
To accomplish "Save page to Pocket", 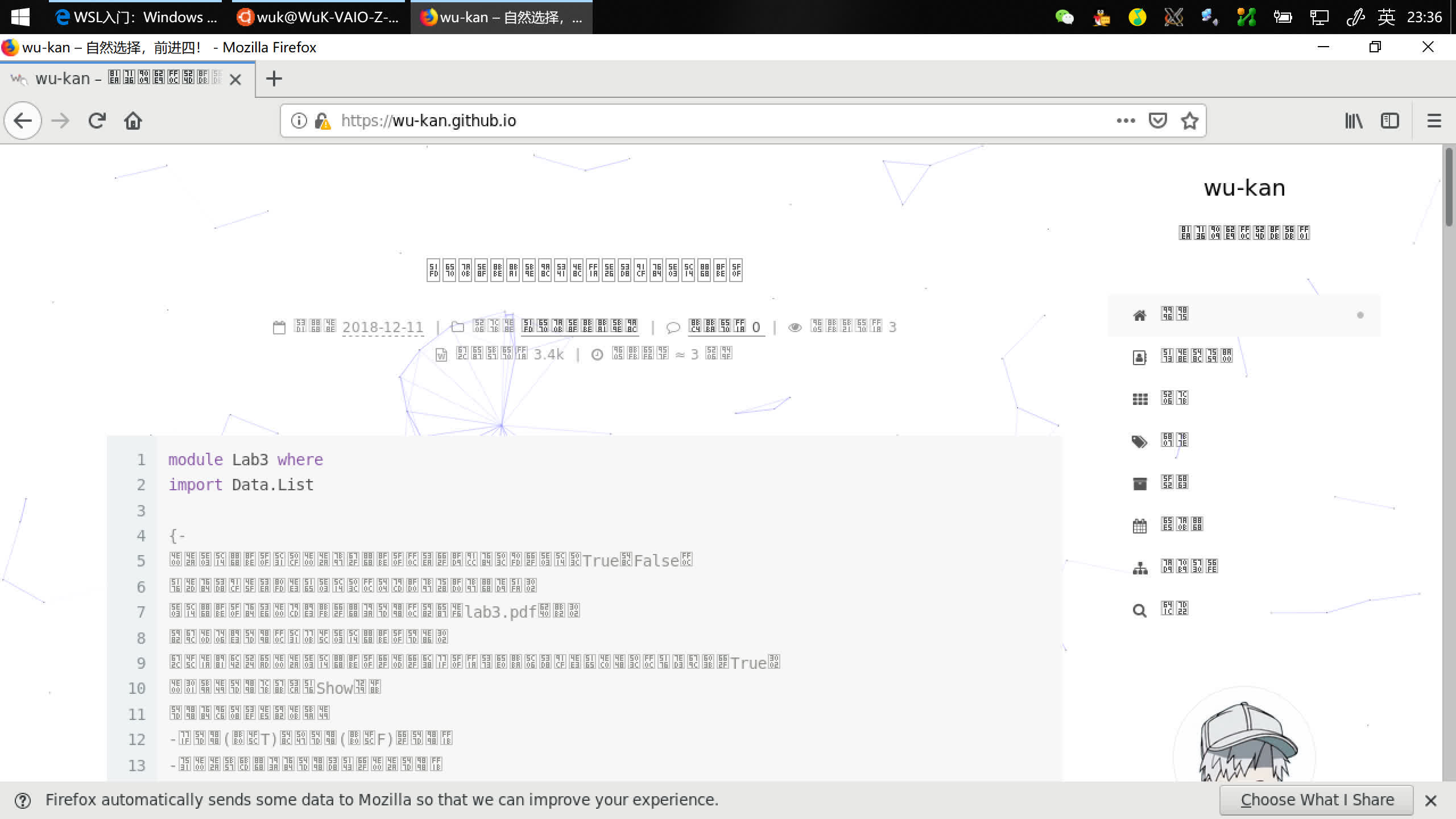I will [x=1157, y=121].
